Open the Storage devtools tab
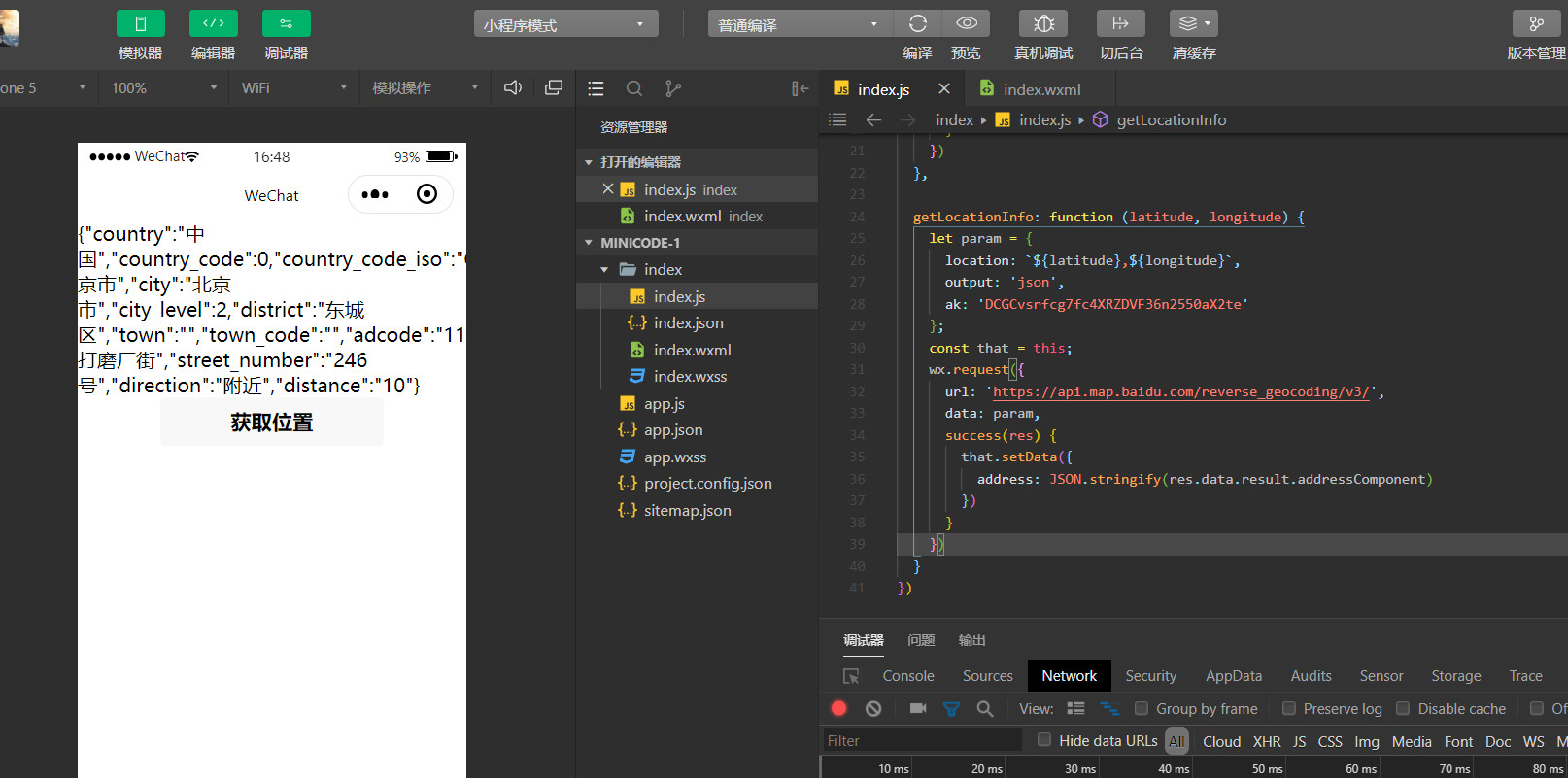Screen dimensions: 1568x778 [1455, 676]
